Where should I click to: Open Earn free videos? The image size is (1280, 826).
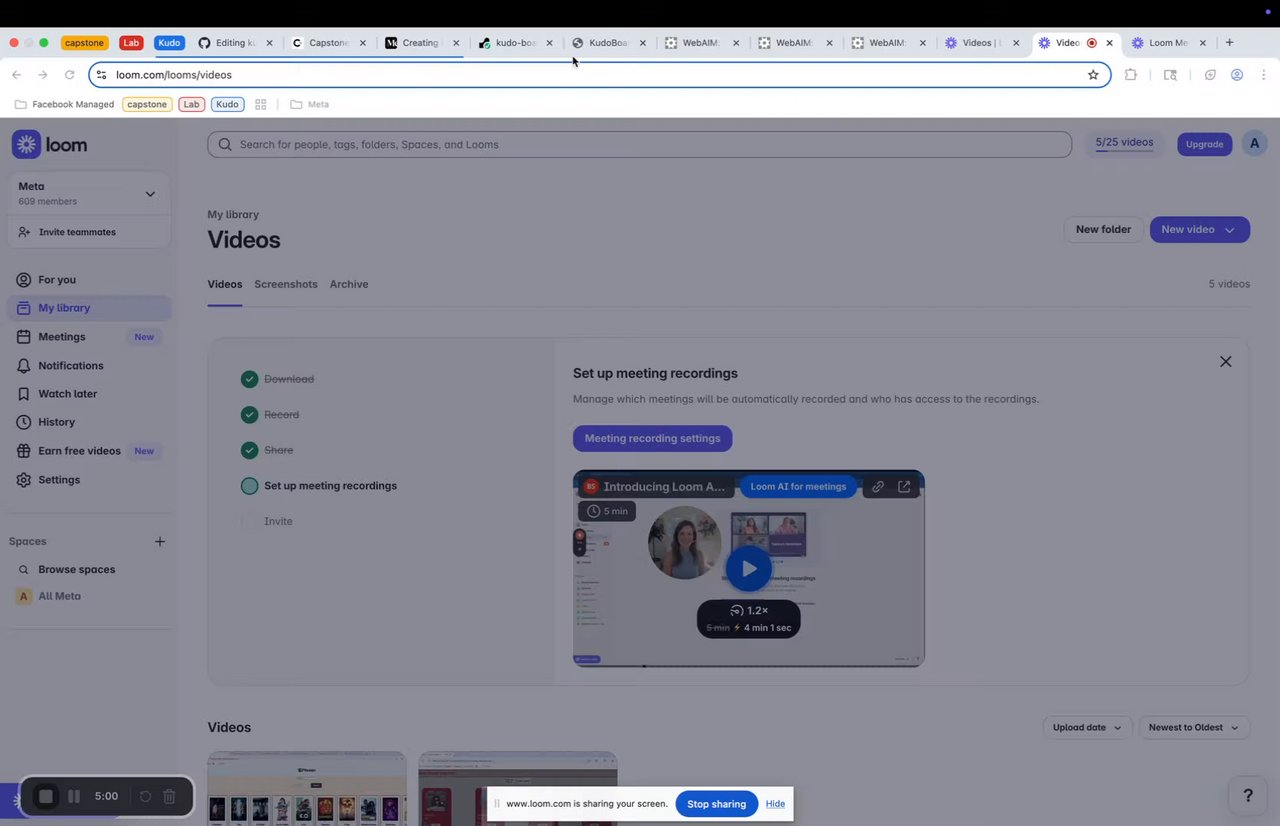tap(90, 451)
